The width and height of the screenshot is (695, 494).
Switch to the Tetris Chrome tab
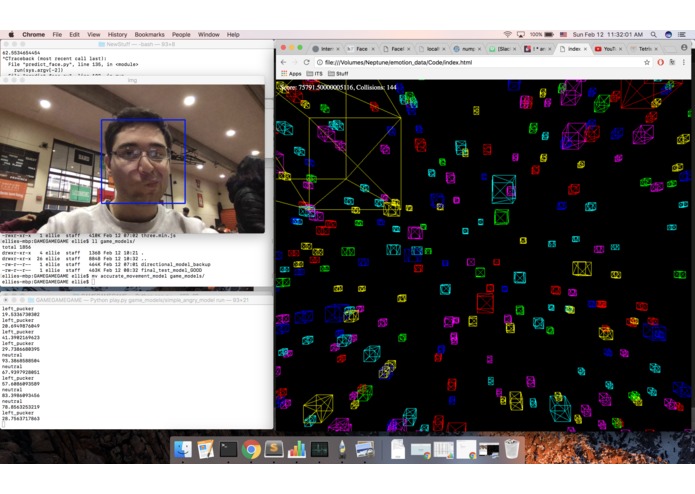[643, 49]
